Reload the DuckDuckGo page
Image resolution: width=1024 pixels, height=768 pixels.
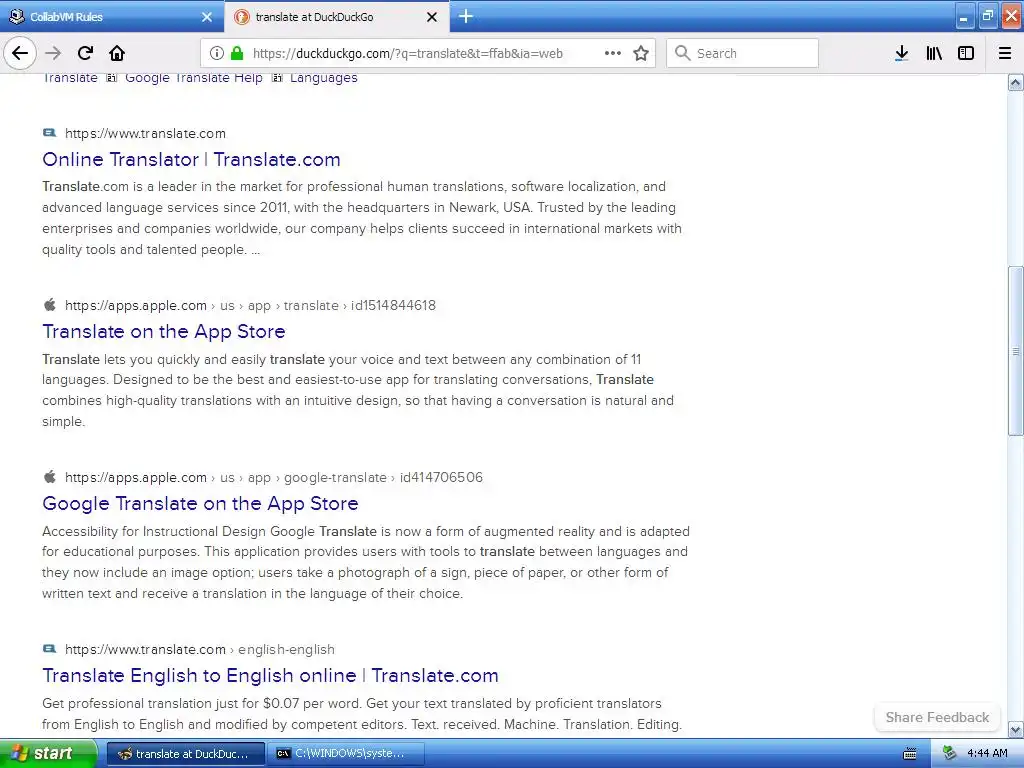pos(85,53)
